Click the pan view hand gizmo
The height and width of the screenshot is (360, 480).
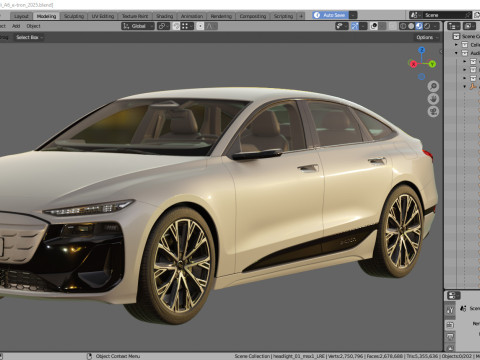[433, 99]
